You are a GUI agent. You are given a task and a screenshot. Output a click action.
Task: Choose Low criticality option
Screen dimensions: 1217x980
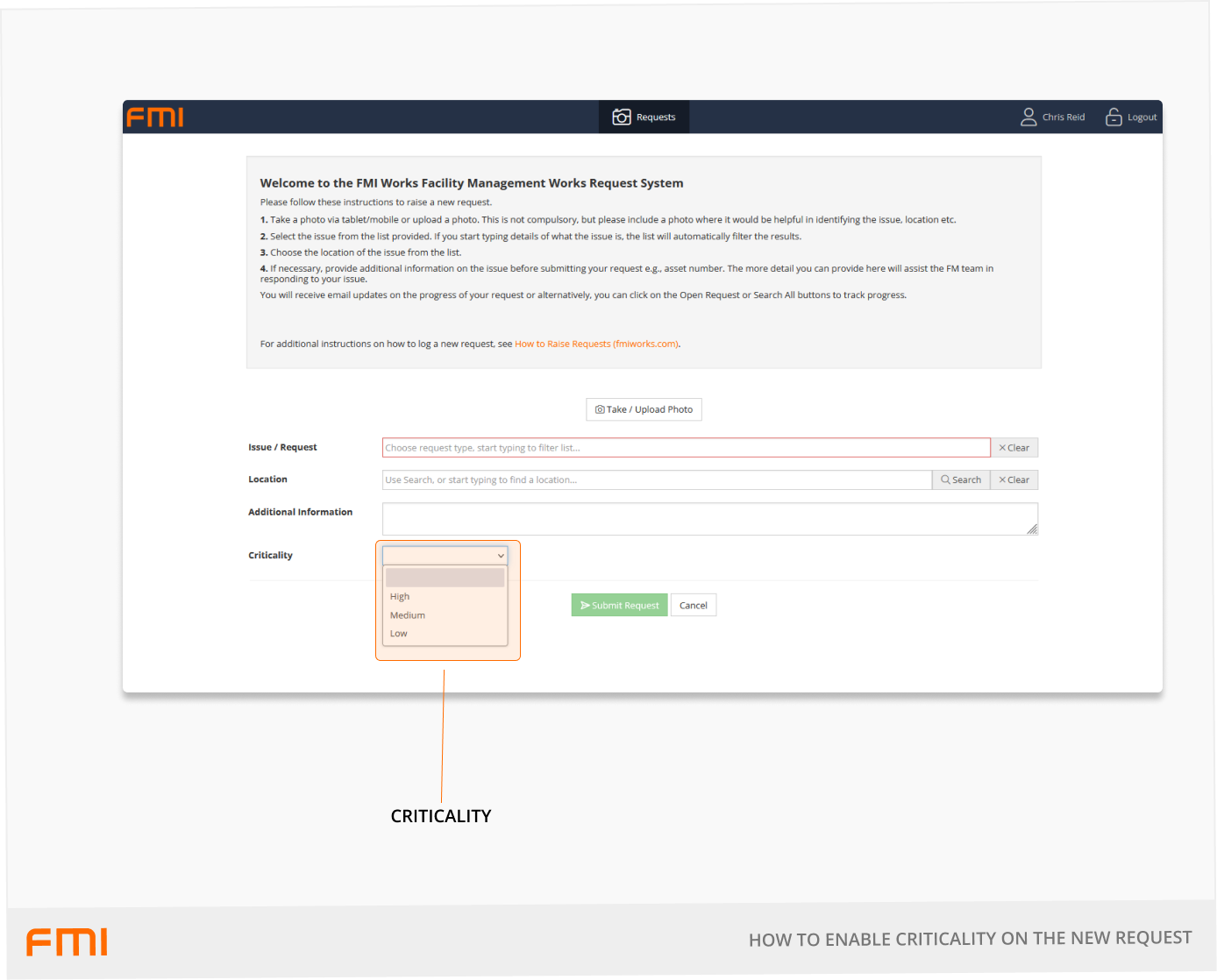tap(399, 634)
